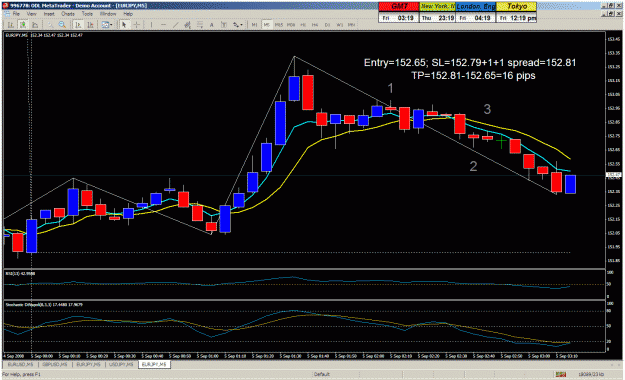The image size is (625, 380).
Task: Open the Tools menu
Action: coord(87,14)
